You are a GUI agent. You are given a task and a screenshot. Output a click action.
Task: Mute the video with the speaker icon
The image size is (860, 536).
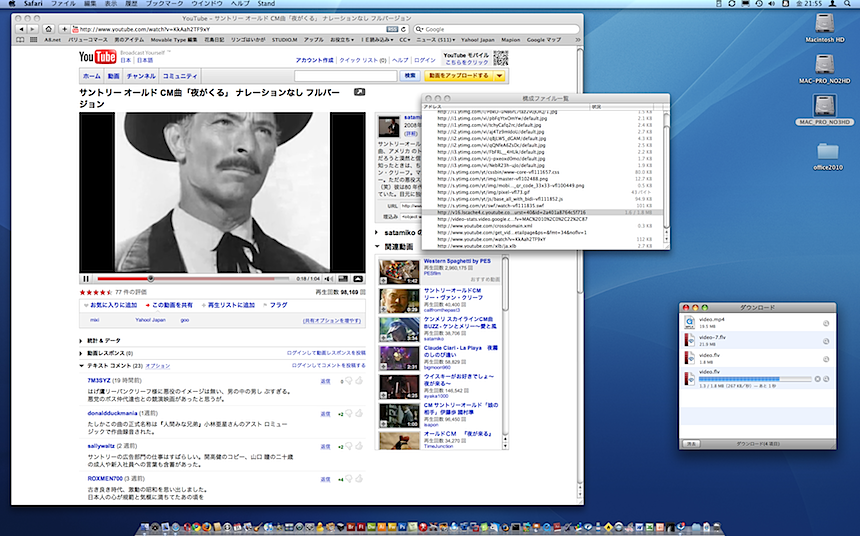pyautogui.click(x=329, y=279)
